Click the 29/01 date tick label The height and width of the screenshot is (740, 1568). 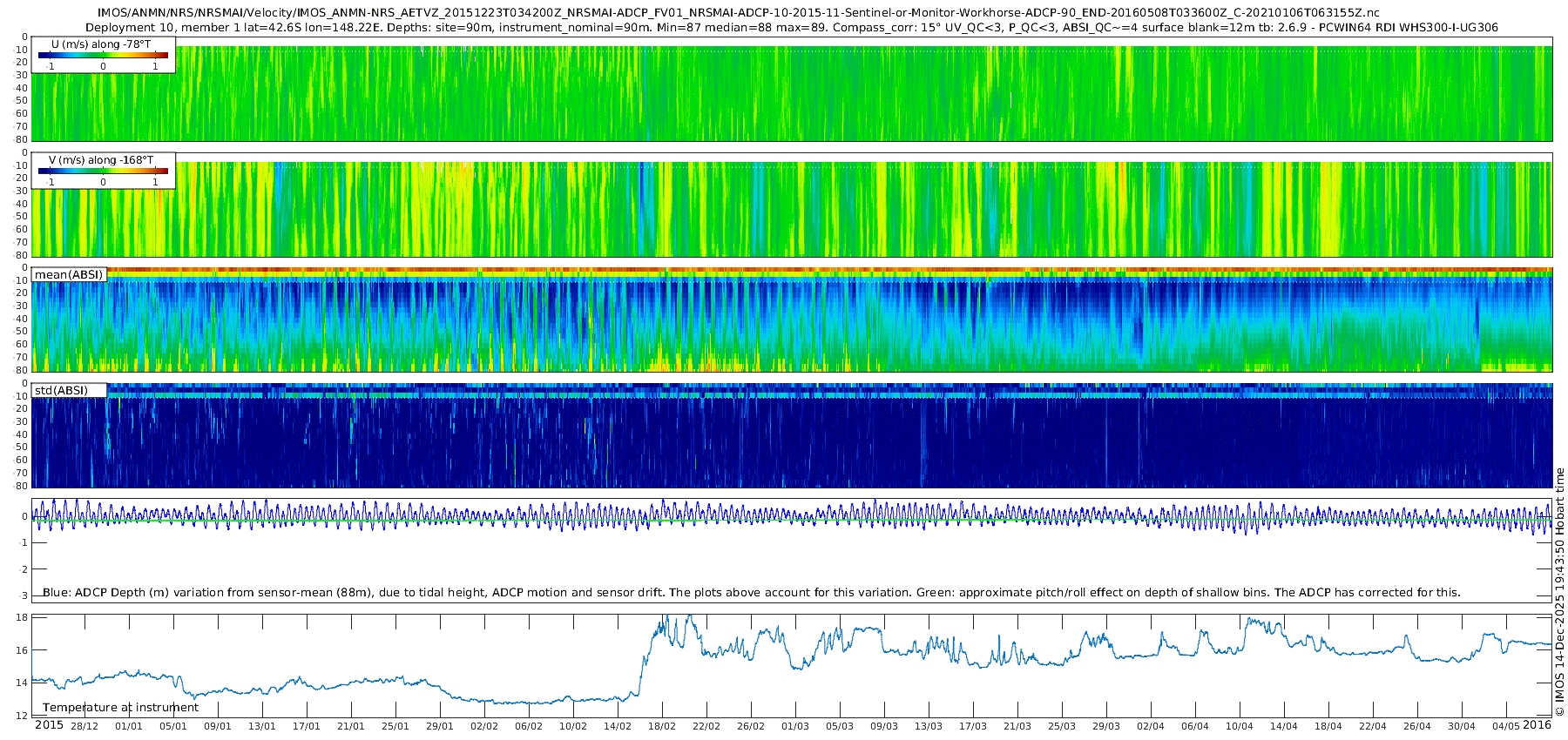pyautogui.click(x=440, y=726)
